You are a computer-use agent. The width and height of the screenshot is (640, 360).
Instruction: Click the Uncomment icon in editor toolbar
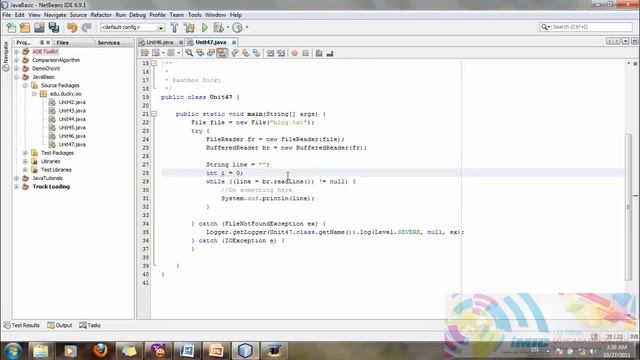329,53
